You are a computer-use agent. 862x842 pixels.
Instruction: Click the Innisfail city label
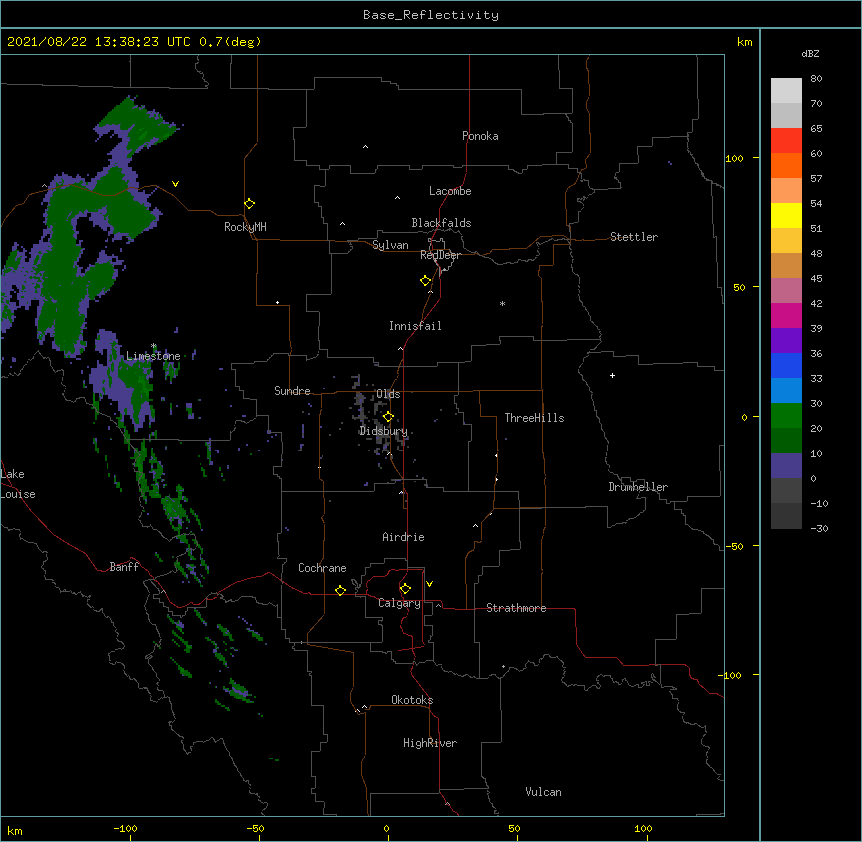coord(415,326)
